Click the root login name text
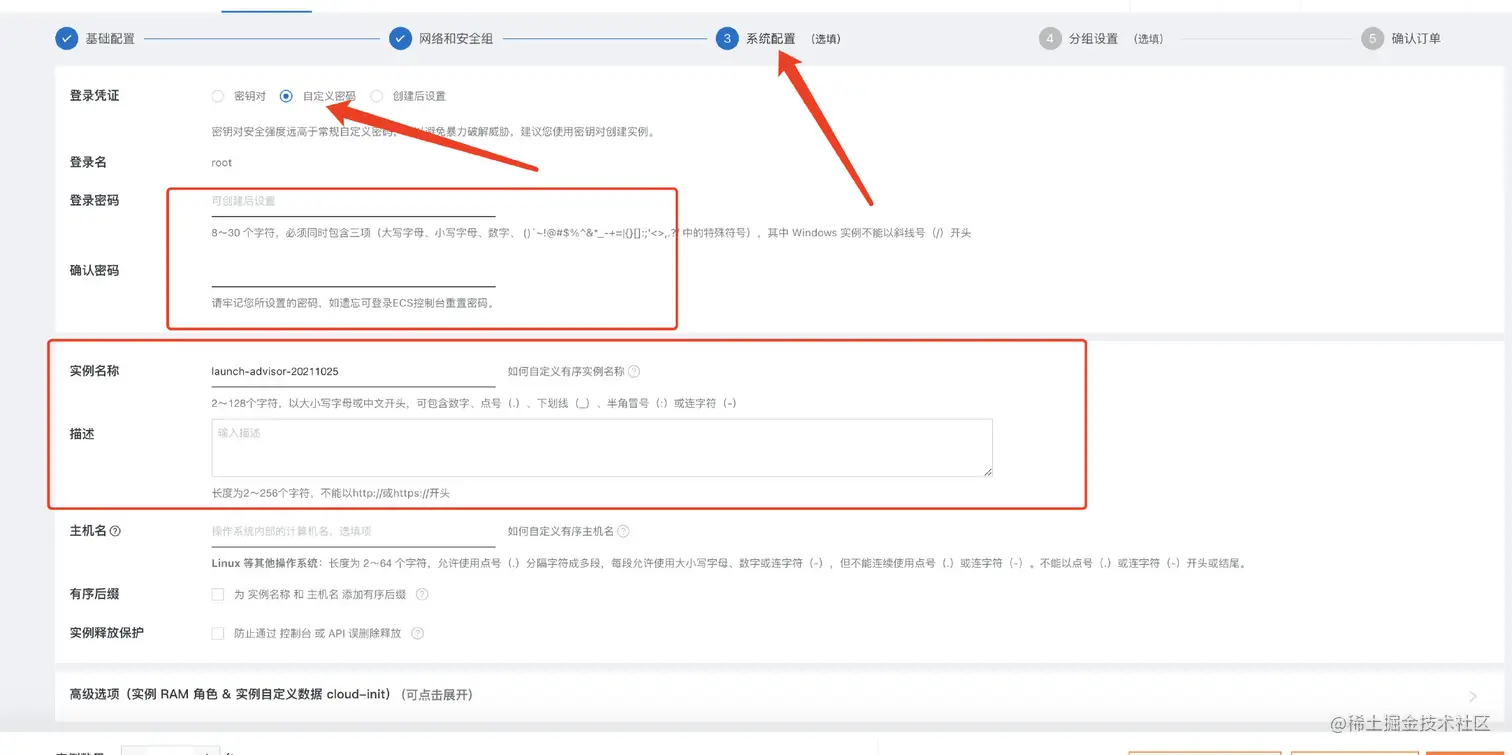Screen dimensions: 1512x755 pos(222,162)
